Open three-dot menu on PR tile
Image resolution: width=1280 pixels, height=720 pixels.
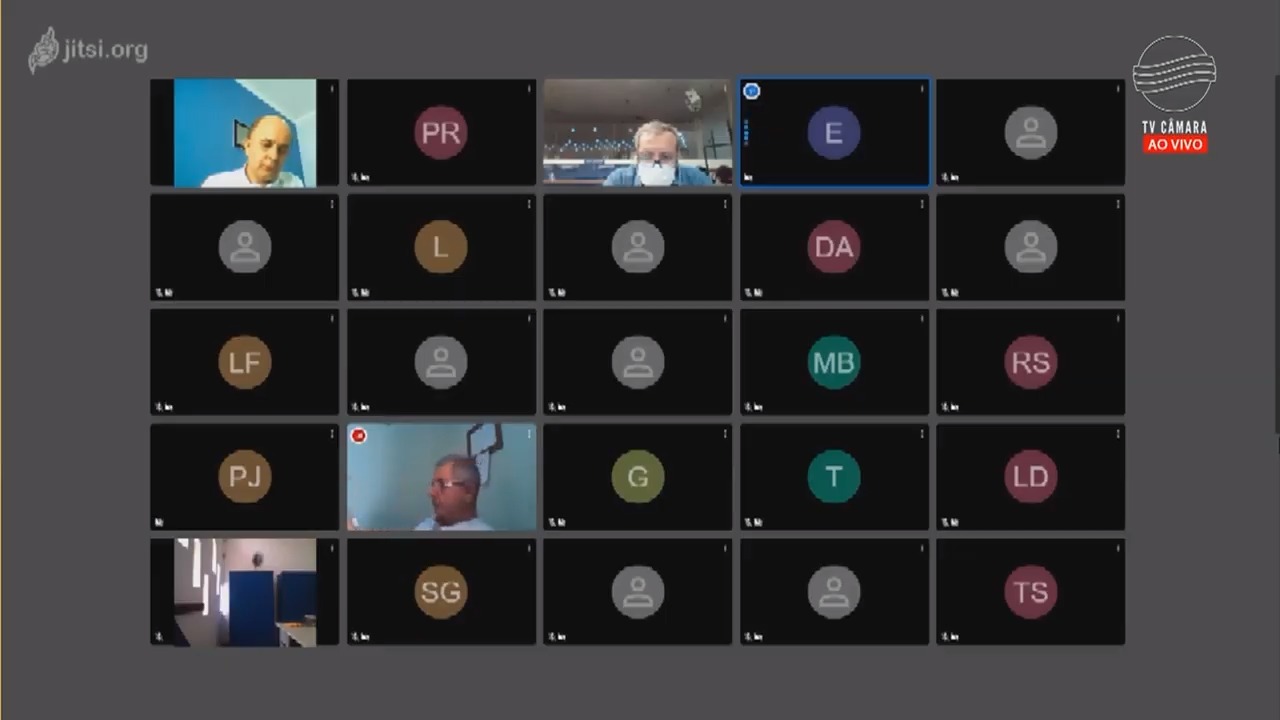pyautogui.click(x=529, y=90)
